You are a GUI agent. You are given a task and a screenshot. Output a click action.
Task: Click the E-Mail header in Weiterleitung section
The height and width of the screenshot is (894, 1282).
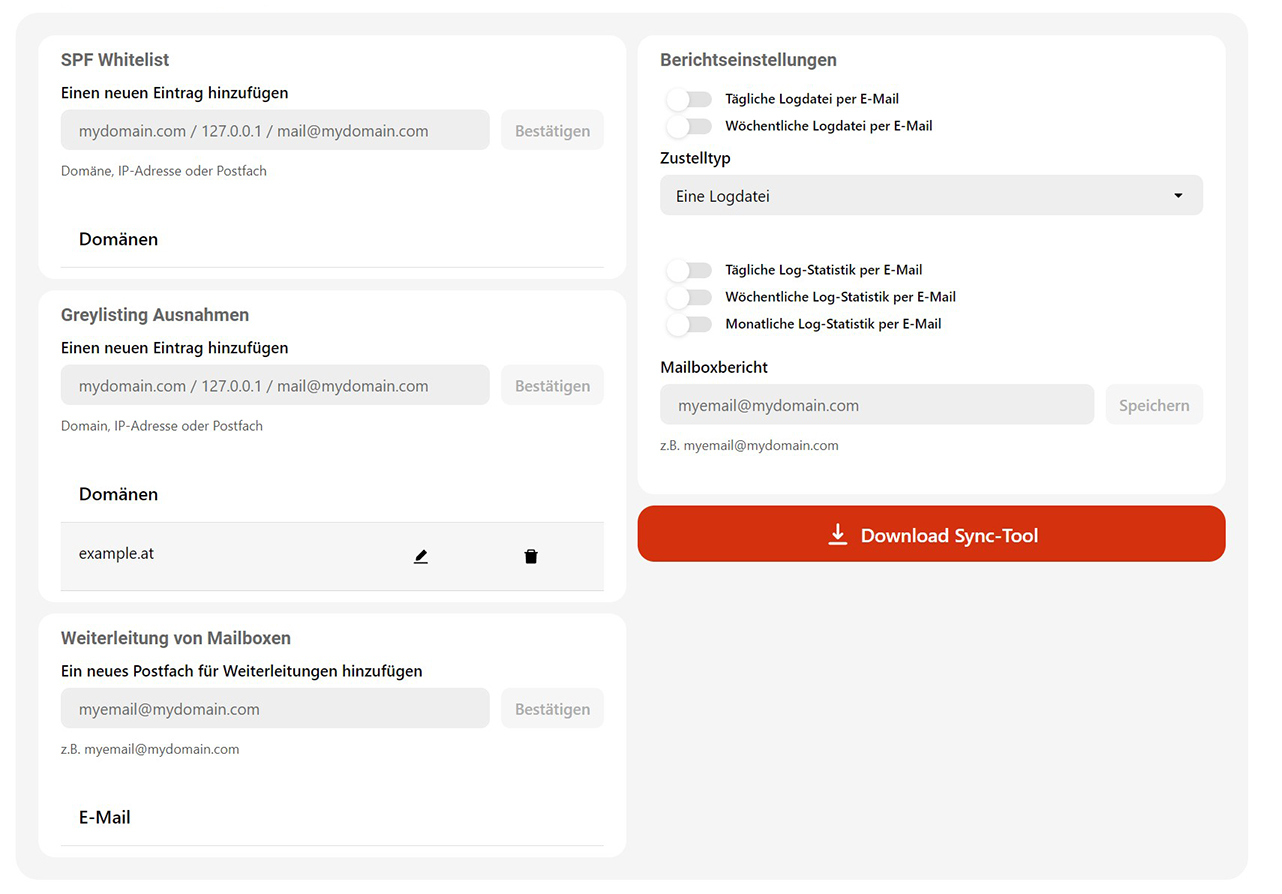coord(105,817)
